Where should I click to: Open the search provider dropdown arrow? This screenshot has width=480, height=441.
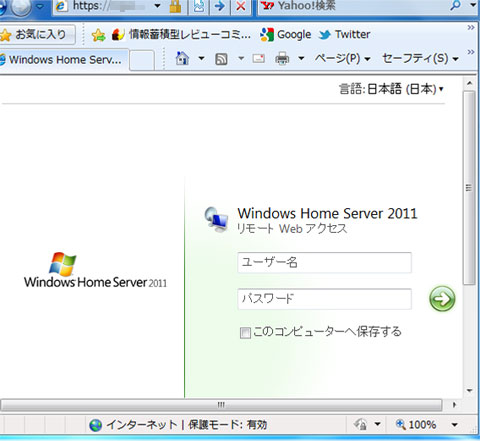(x=473, y=5)
